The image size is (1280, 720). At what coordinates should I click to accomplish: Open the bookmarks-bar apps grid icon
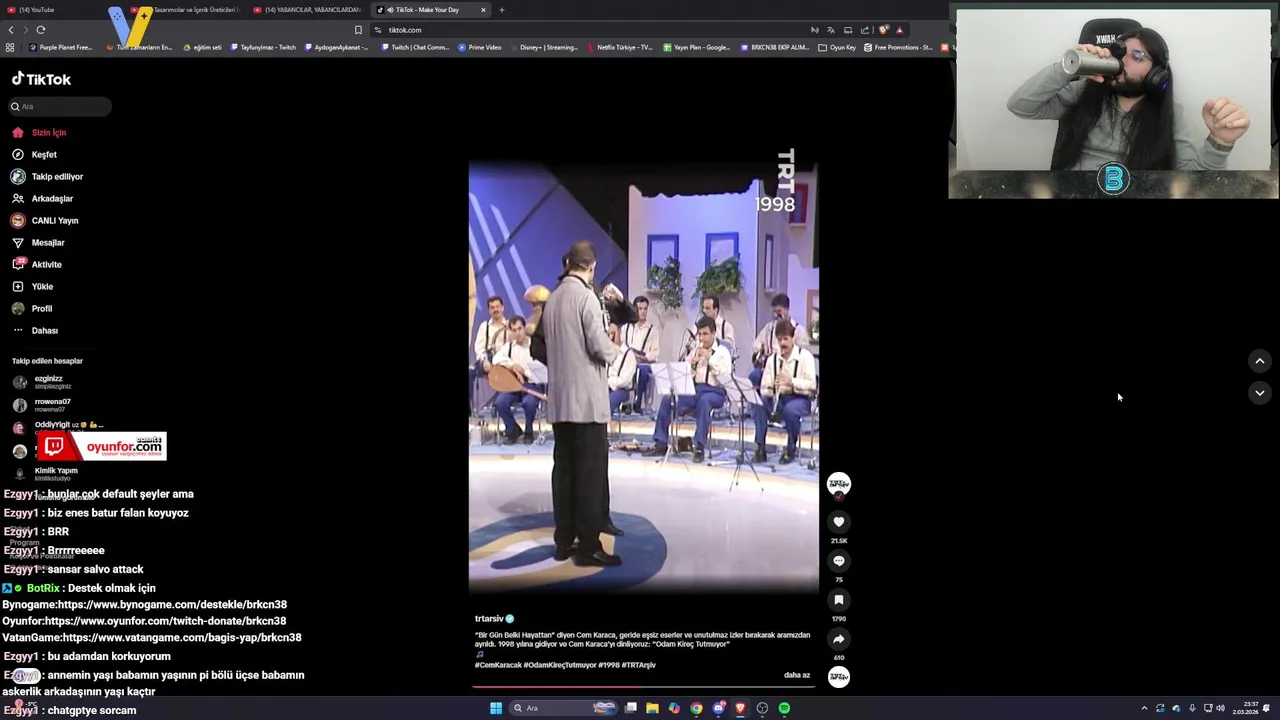point(10,47)
